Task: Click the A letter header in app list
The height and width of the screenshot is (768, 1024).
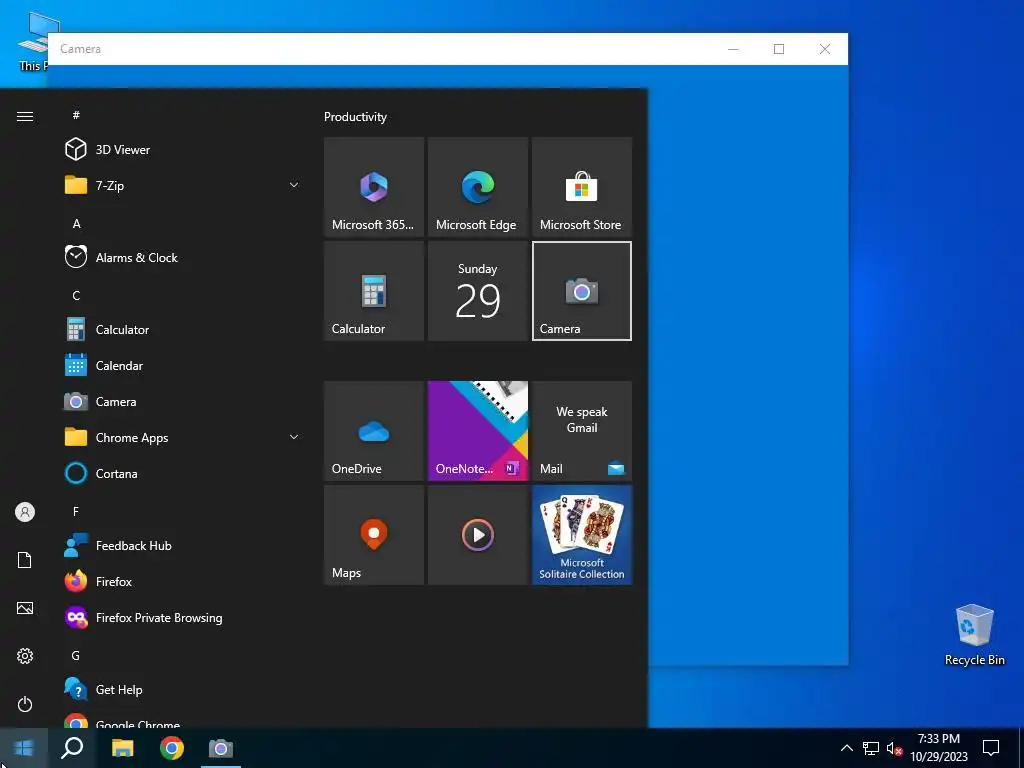Action: point(76,223)
